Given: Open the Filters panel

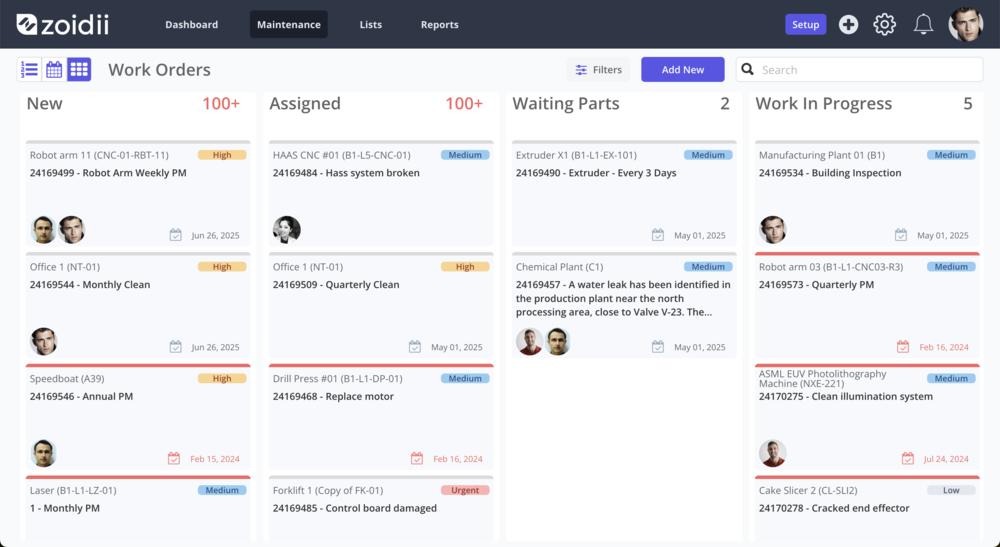Looking at the screenshot, I should tap(598, 69).
